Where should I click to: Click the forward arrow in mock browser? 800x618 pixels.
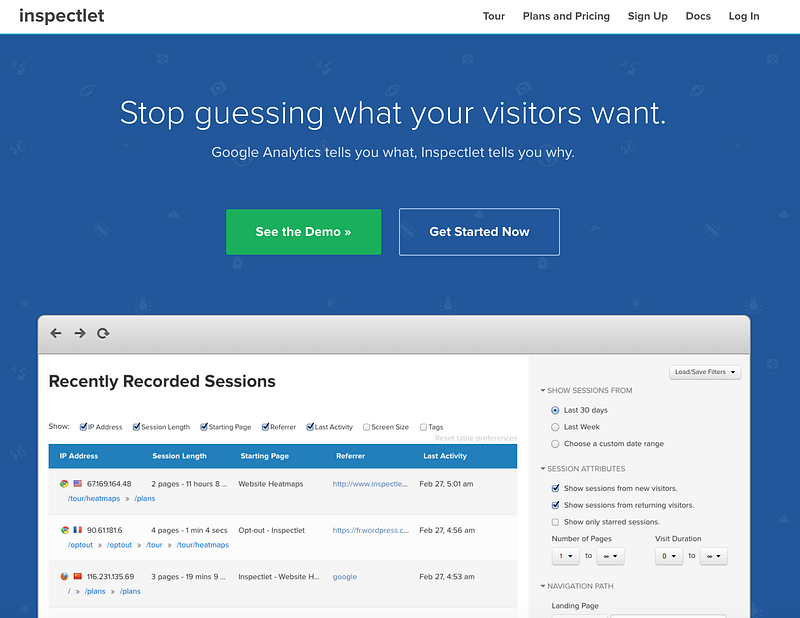pos(80,333)
